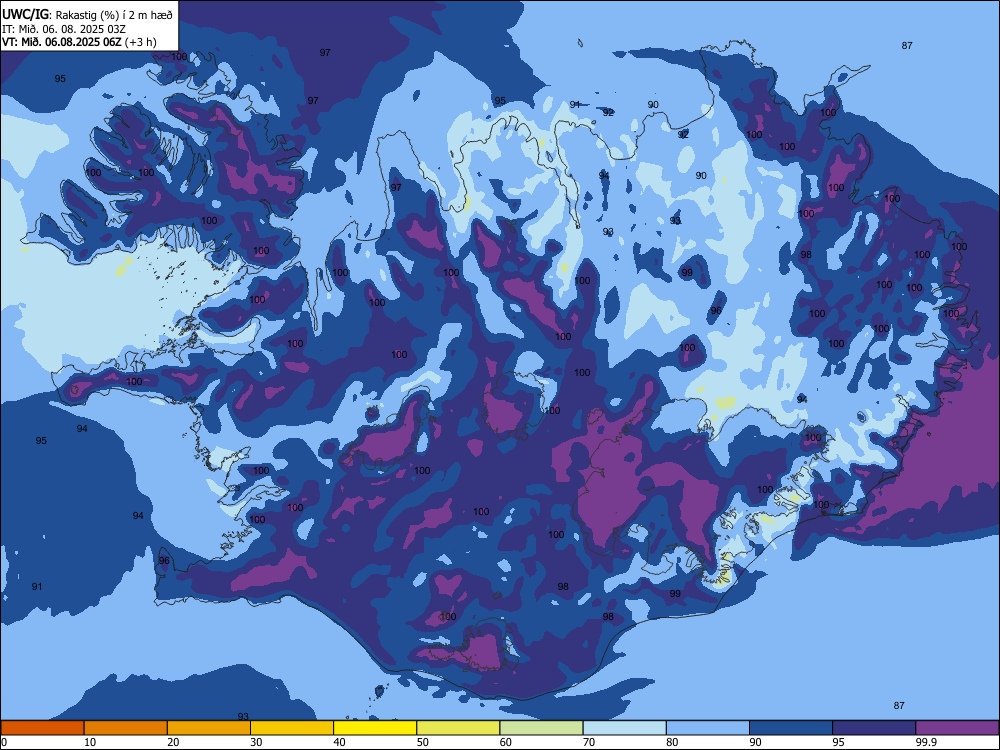Screen dimensions: 1000x750
Task: Click the '50' legend tick label
Action: (423, 742)
